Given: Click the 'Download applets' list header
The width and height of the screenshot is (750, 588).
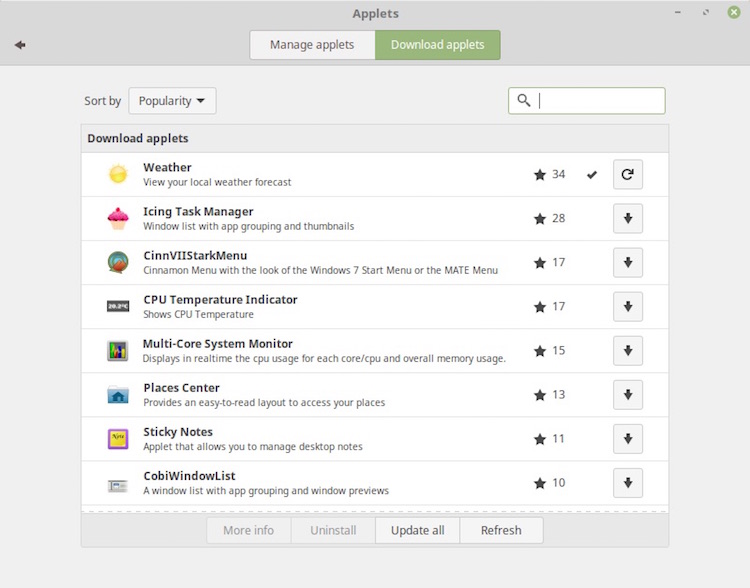Looking at the screenshot, I should pyautogui.click(x=138, y=138).
